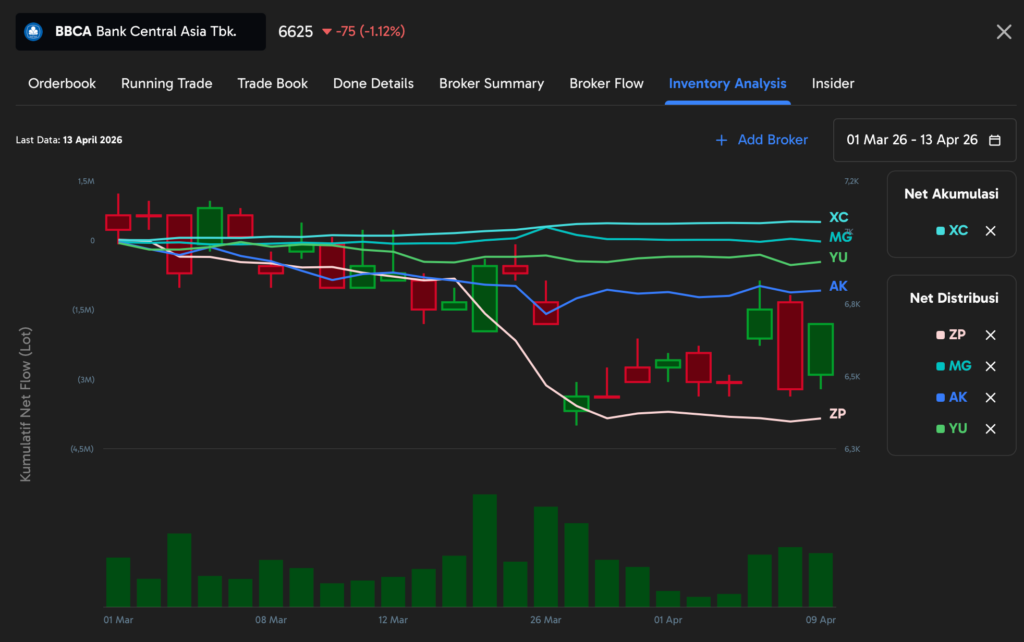1024x642 pixels.
Task: Click the XC color swatch in legend
Action: pyautogui.click(x=940, y=231)
